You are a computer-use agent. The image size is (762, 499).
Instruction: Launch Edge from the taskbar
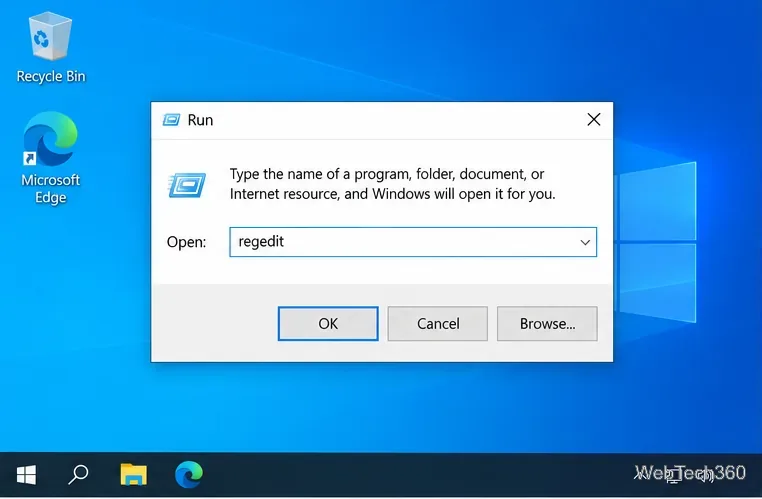point(189,474)
